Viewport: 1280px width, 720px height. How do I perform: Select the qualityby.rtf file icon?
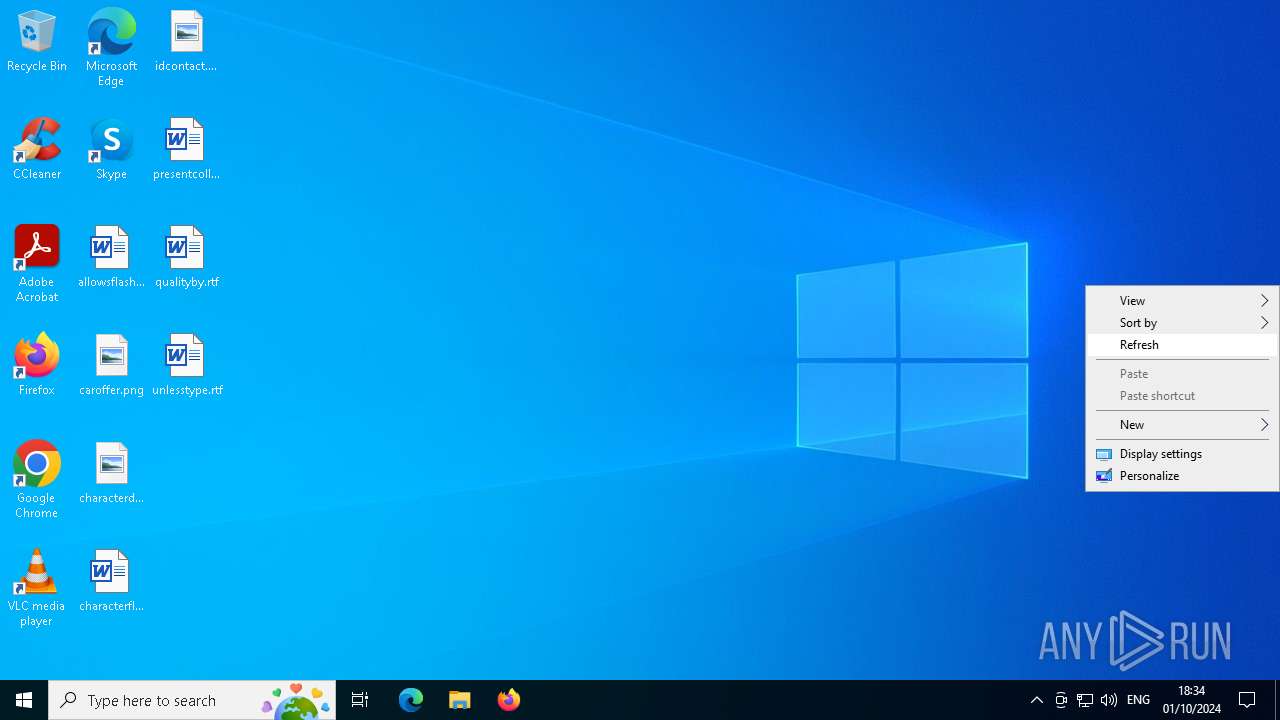pyautogui.click(x=186, y=258)
